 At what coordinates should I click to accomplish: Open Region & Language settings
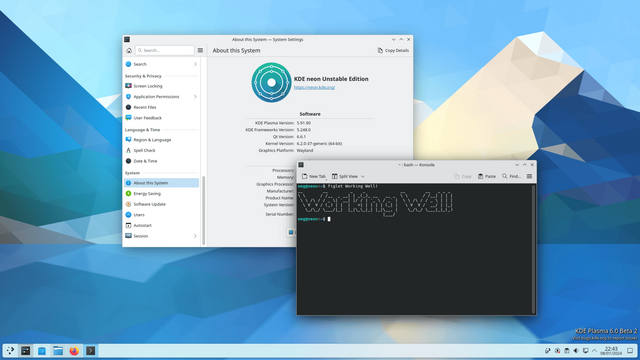(161, 140)
